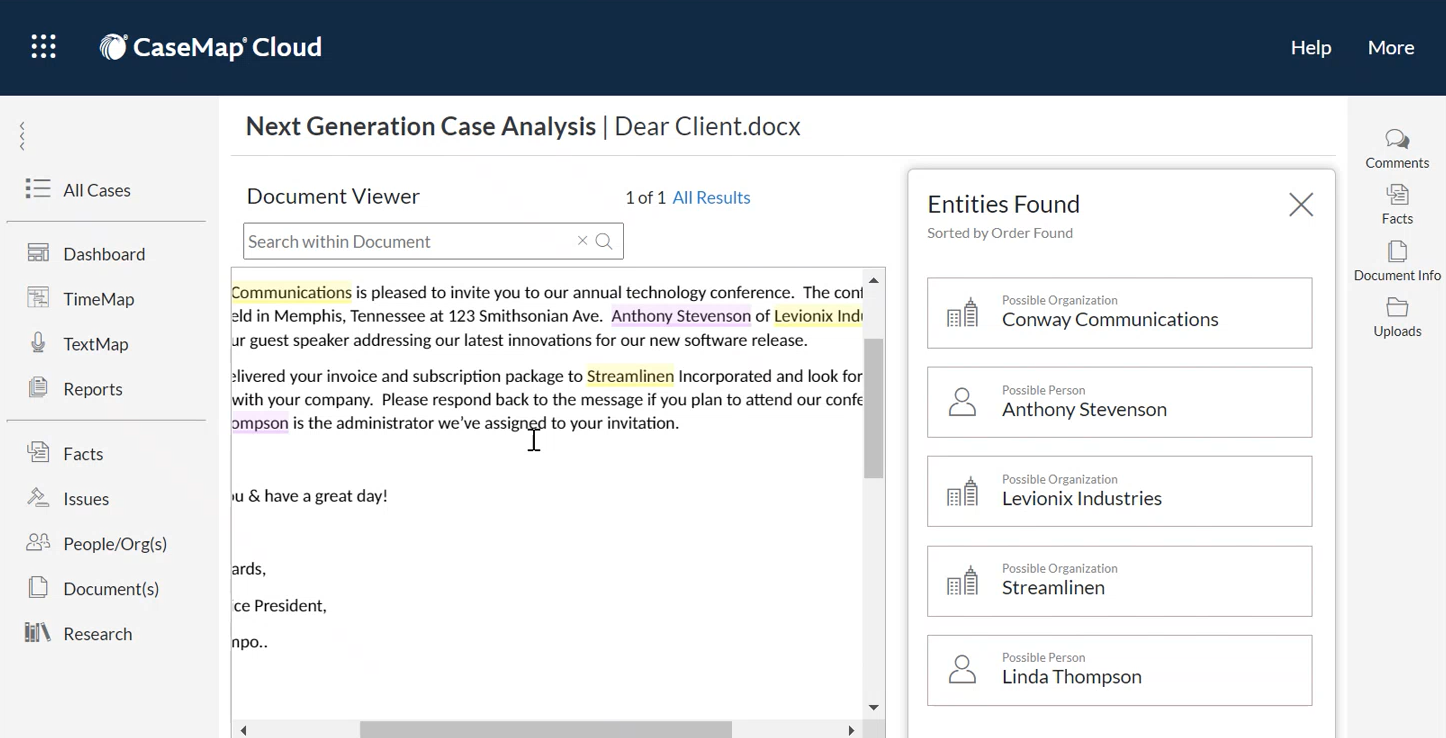This screenshot has height=738, width=1446.
Task: Close the Entities Found panel
Action: (x=1301, y=205)
